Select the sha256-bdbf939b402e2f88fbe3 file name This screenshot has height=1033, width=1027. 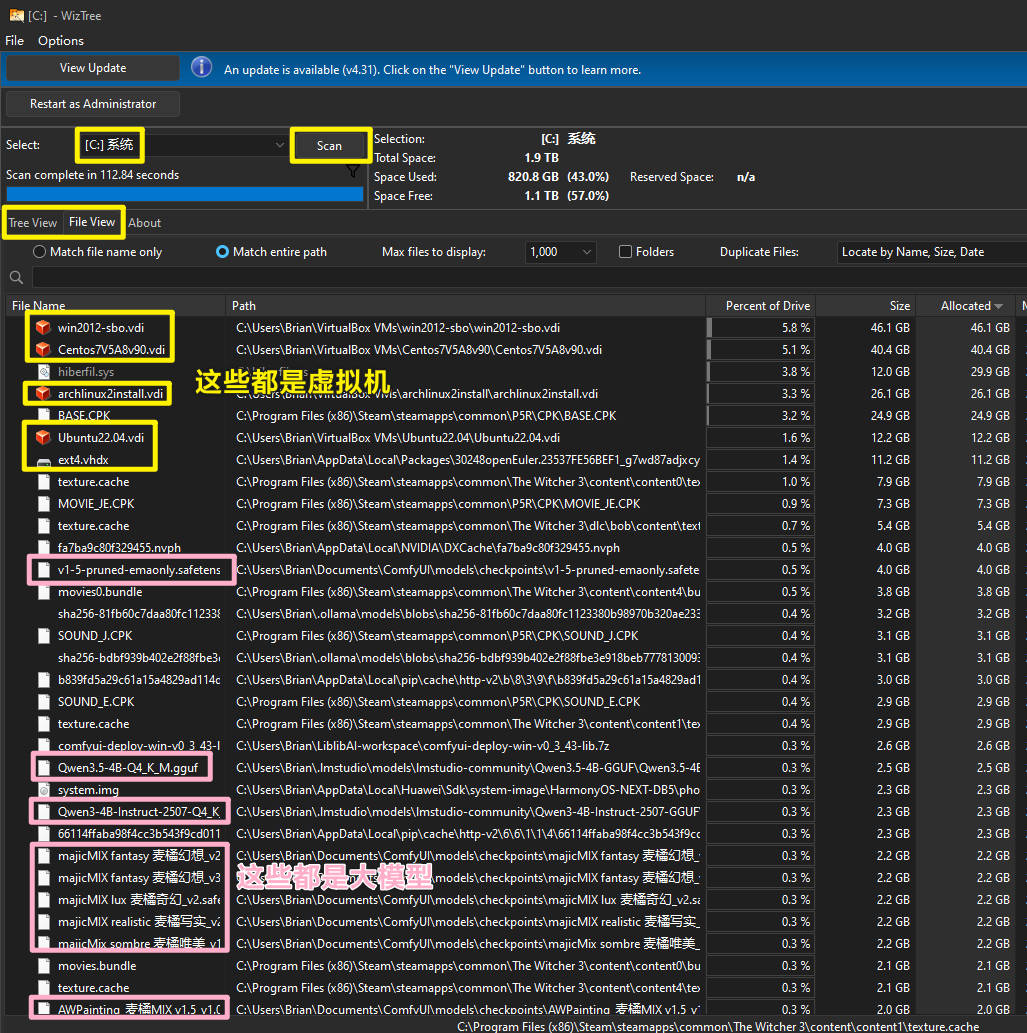[138, 657]
